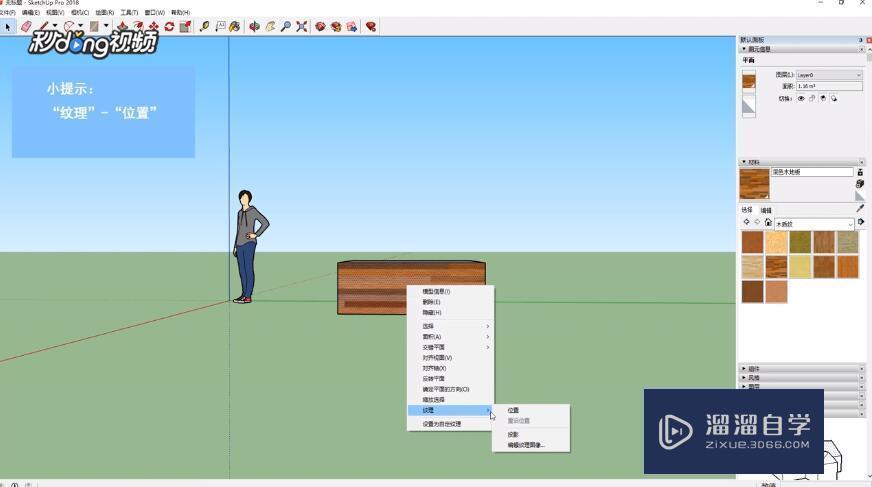Click the Zoom Extents tool
This screenshot has height=487, width=872.
pyautogui.click(x=301, y=27)
